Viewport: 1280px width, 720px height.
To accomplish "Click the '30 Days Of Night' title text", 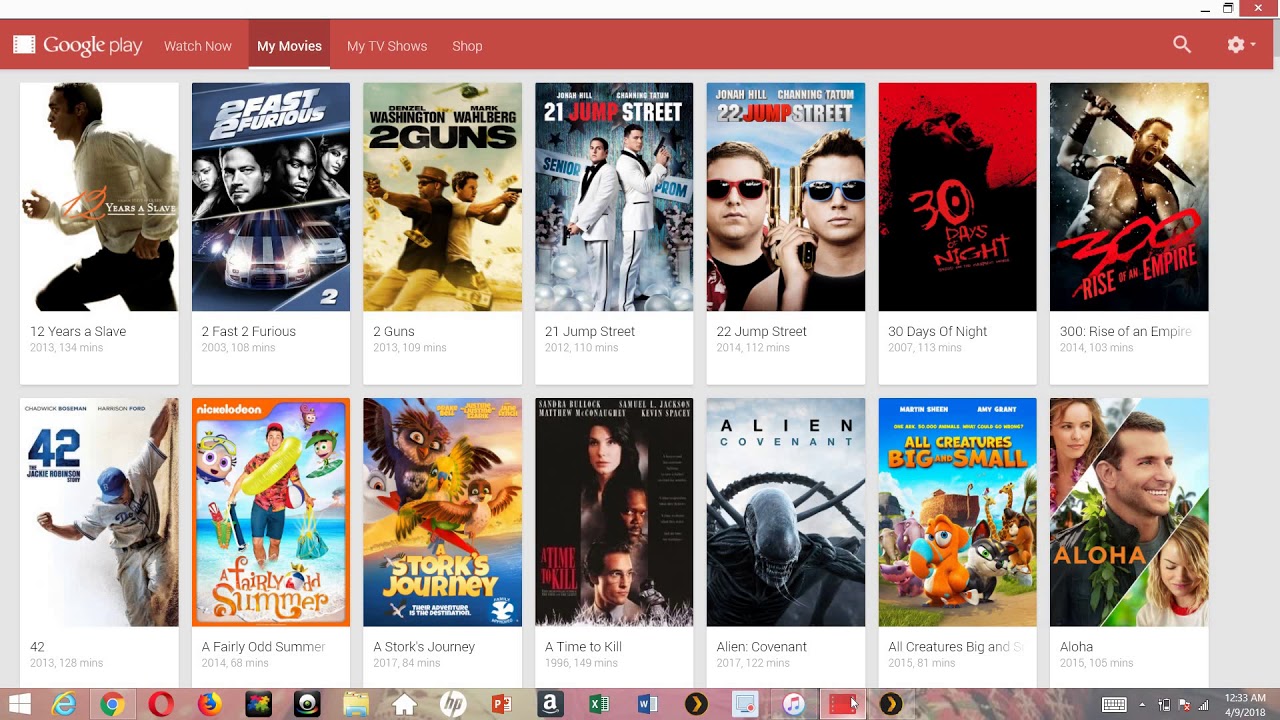I will coord(938,331).
